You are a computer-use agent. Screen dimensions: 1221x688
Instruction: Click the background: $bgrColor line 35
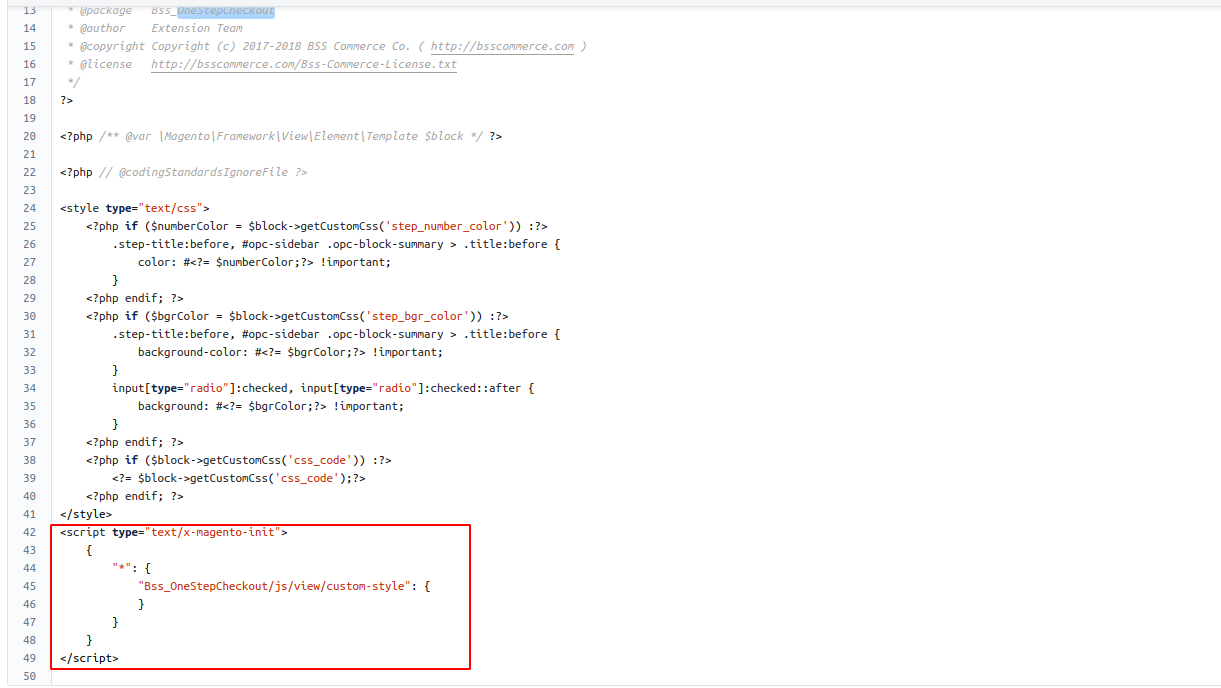point(270,406)
